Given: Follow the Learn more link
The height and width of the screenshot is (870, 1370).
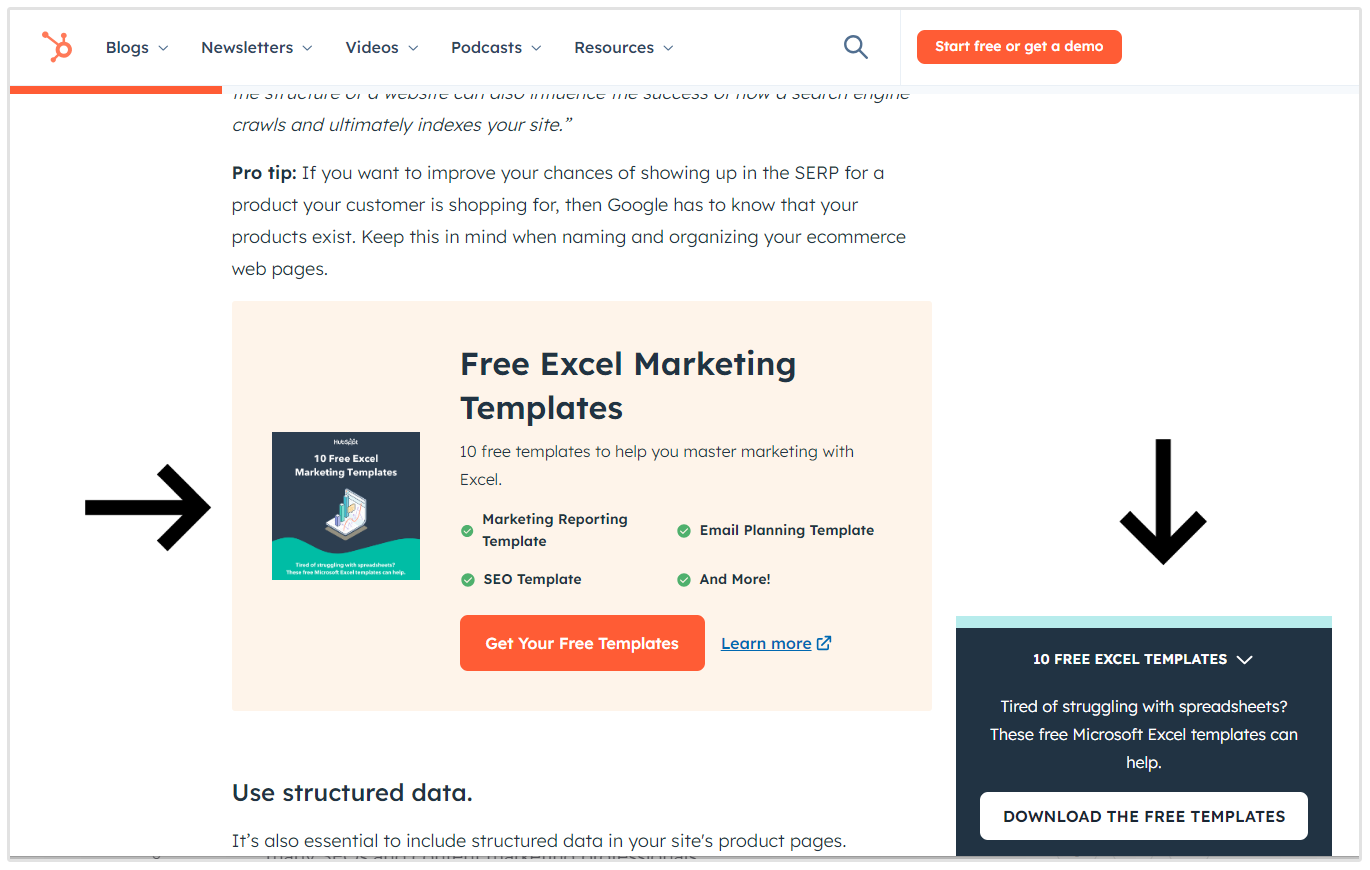Looking at the screenshot, I should pos(765,643).
